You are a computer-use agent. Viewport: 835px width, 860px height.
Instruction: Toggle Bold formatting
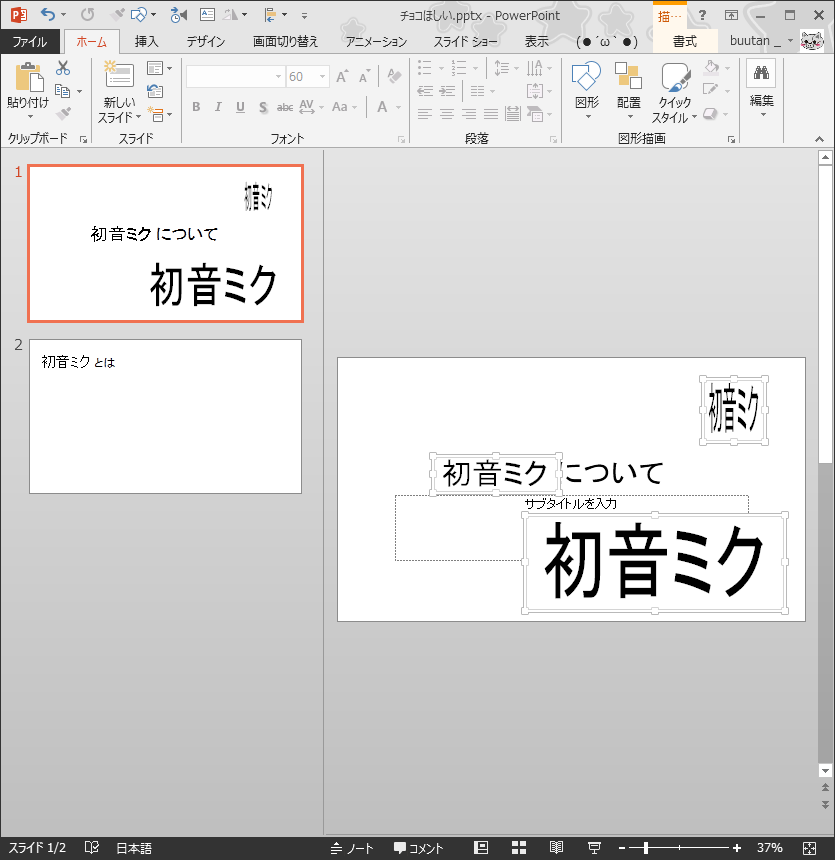pos(196,107)
